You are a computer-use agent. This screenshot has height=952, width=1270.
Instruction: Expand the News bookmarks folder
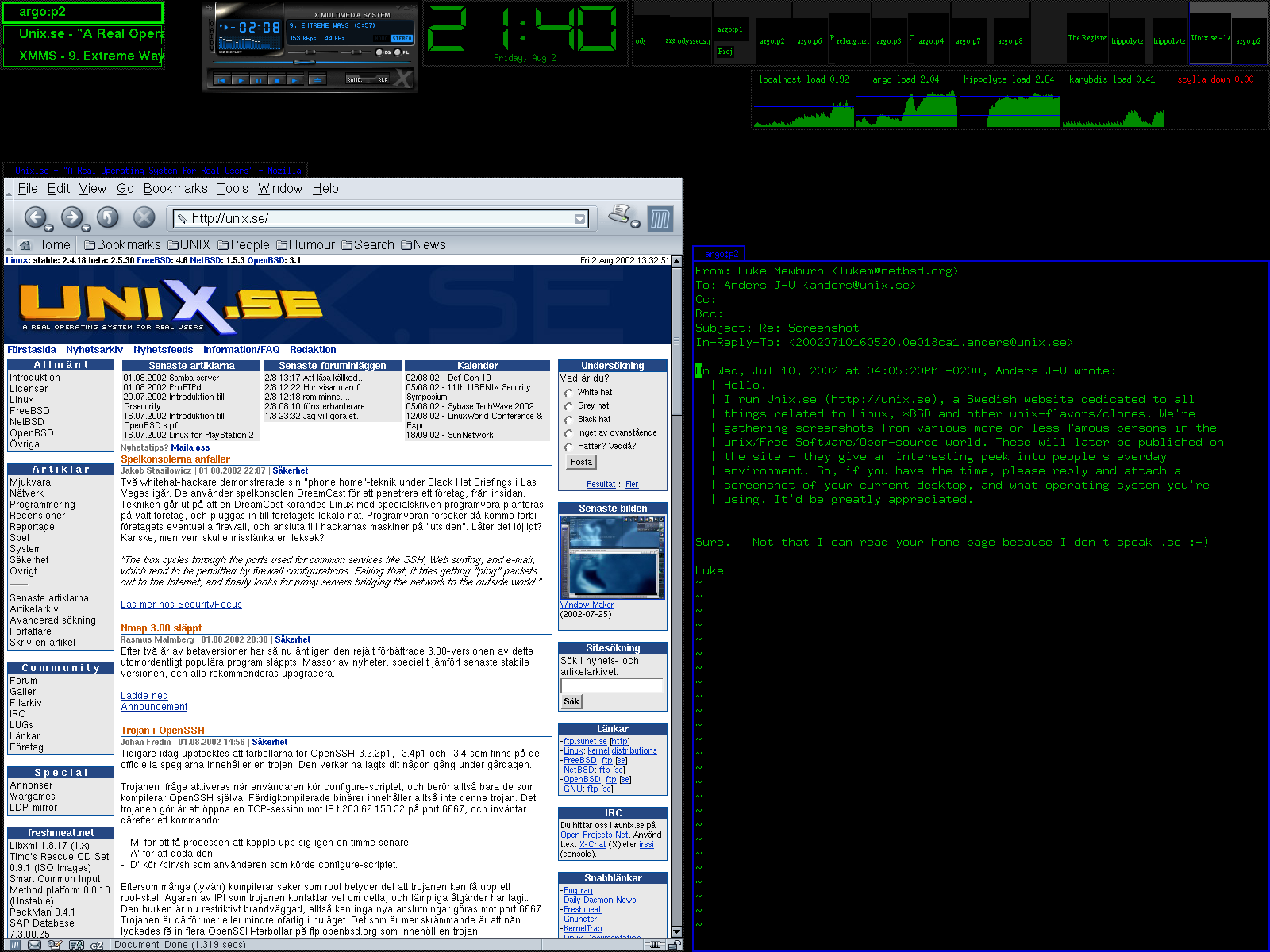coord(423,245)
